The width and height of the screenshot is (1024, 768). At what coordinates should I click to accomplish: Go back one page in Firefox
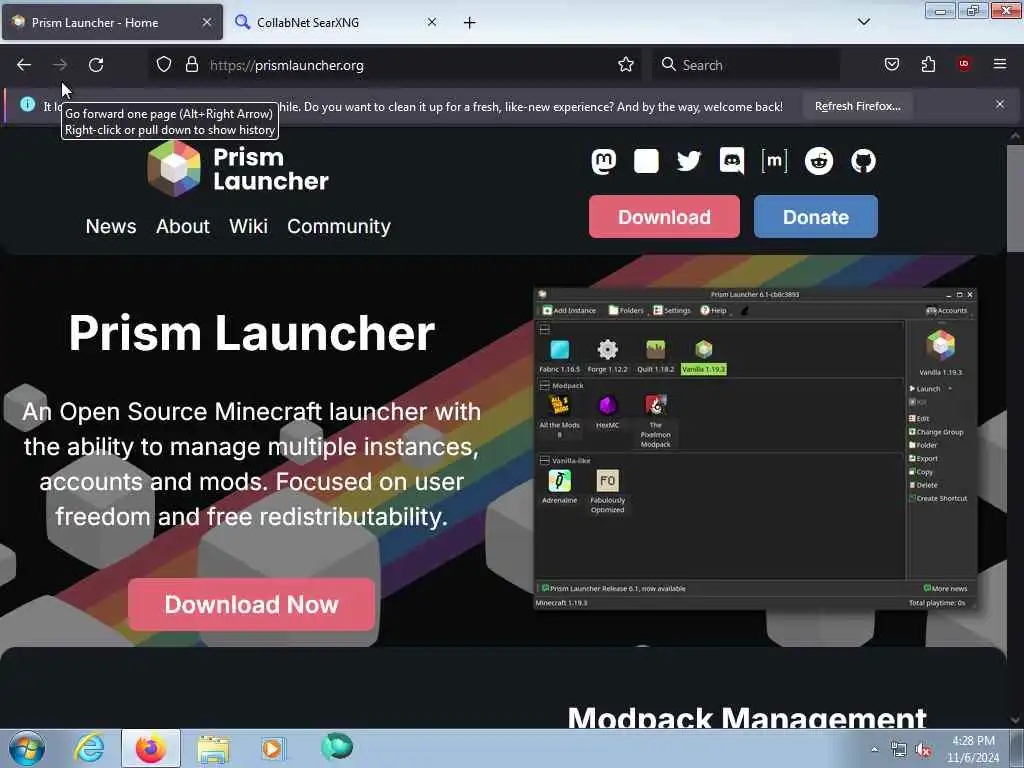[24, 65]
